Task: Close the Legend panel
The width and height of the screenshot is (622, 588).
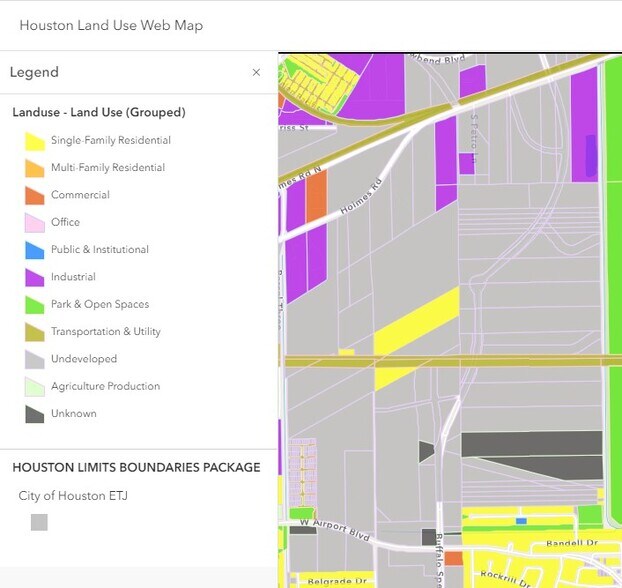Action: pyautogui.click(x=256, y=73)
